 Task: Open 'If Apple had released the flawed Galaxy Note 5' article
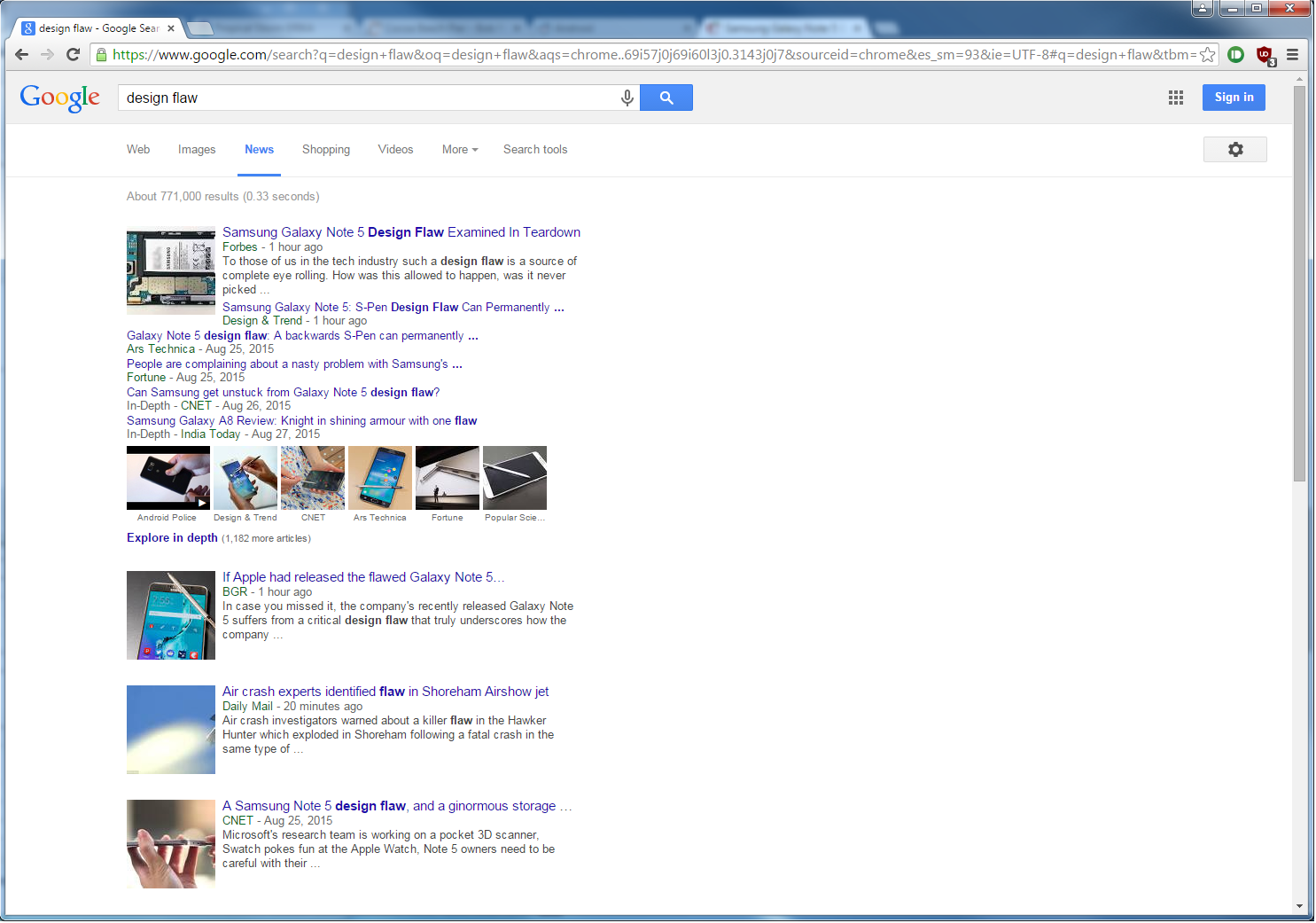363,577
